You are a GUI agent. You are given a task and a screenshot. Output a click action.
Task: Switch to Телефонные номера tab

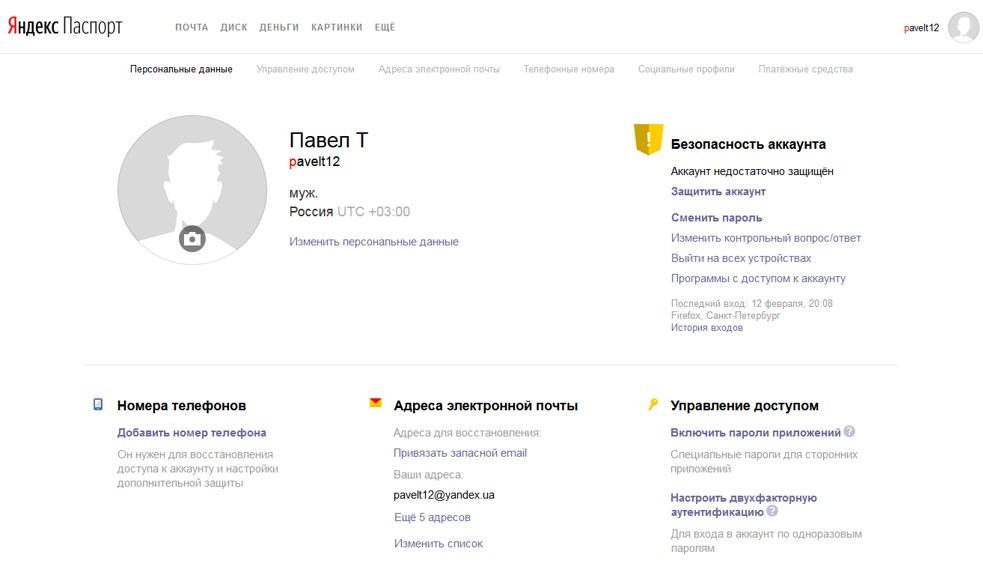(568, 69)
